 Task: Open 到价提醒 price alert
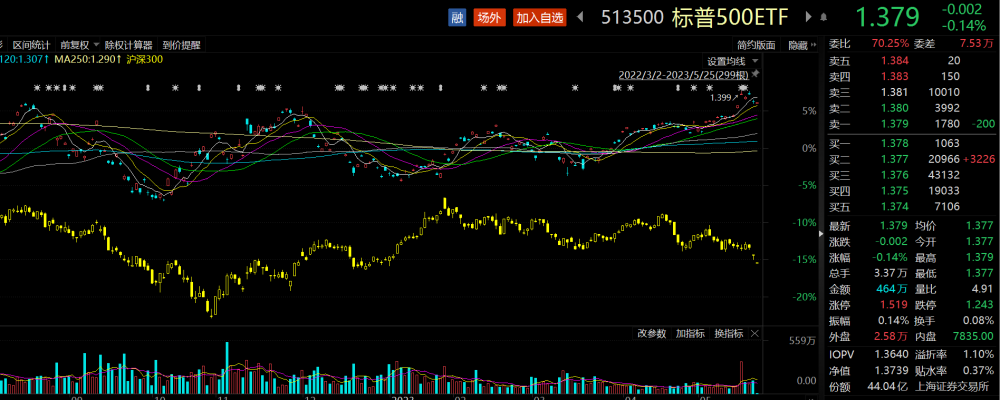[181, 45]
